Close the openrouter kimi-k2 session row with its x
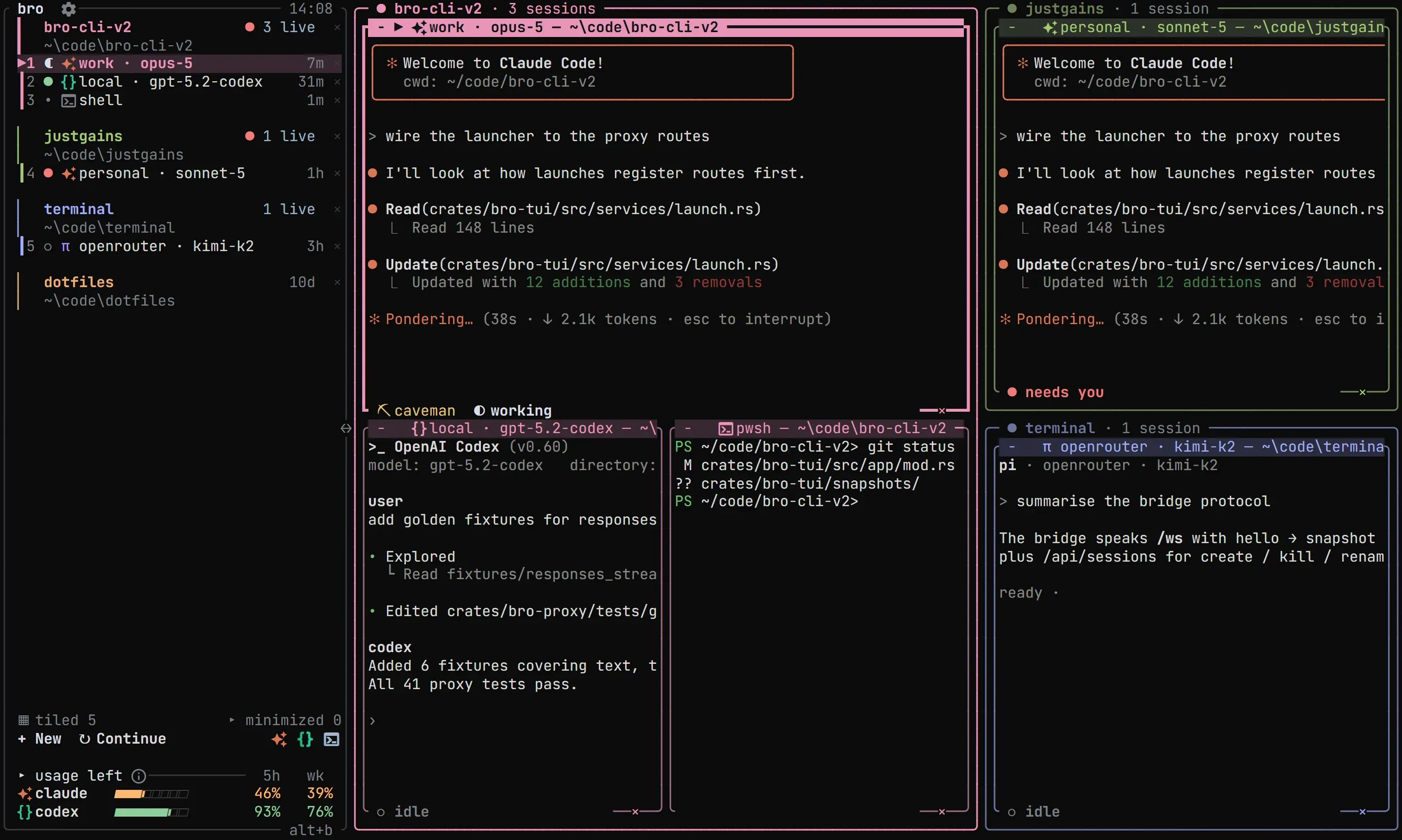 coord(337,246)
